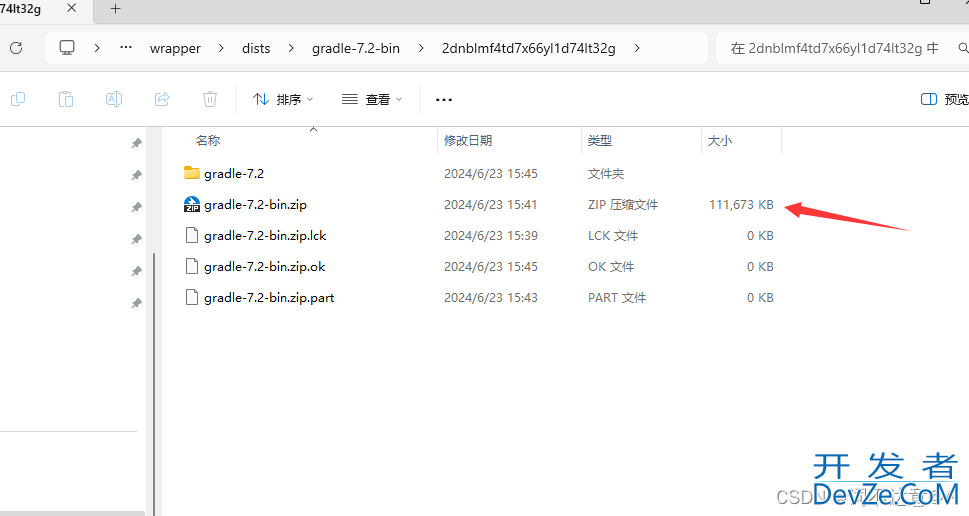Select the 2dnblmf4td7x66yl1d74lt32g breadcrumb
Viewport: 969px width, 516px height.
(x=528, y=48)
